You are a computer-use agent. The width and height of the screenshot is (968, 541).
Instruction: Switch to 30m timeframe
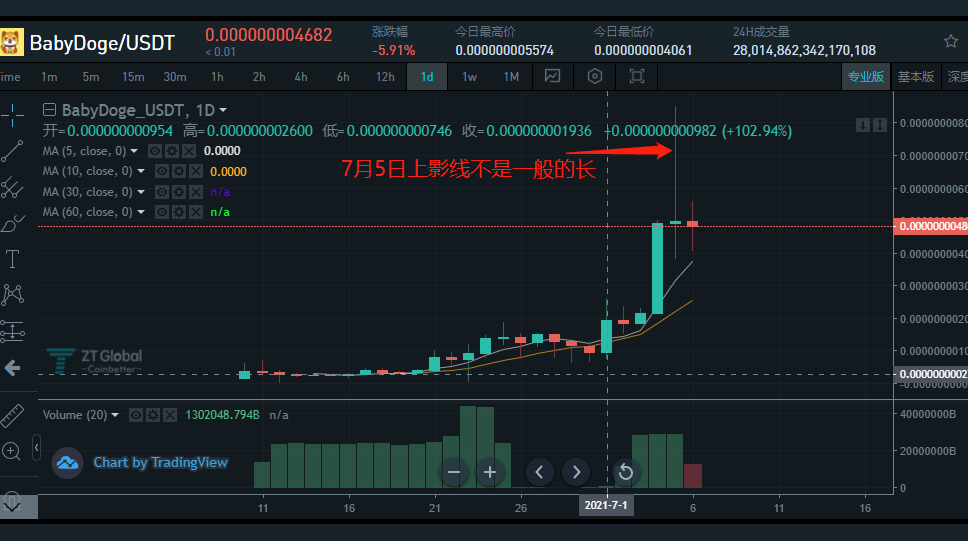pos(175,77)
